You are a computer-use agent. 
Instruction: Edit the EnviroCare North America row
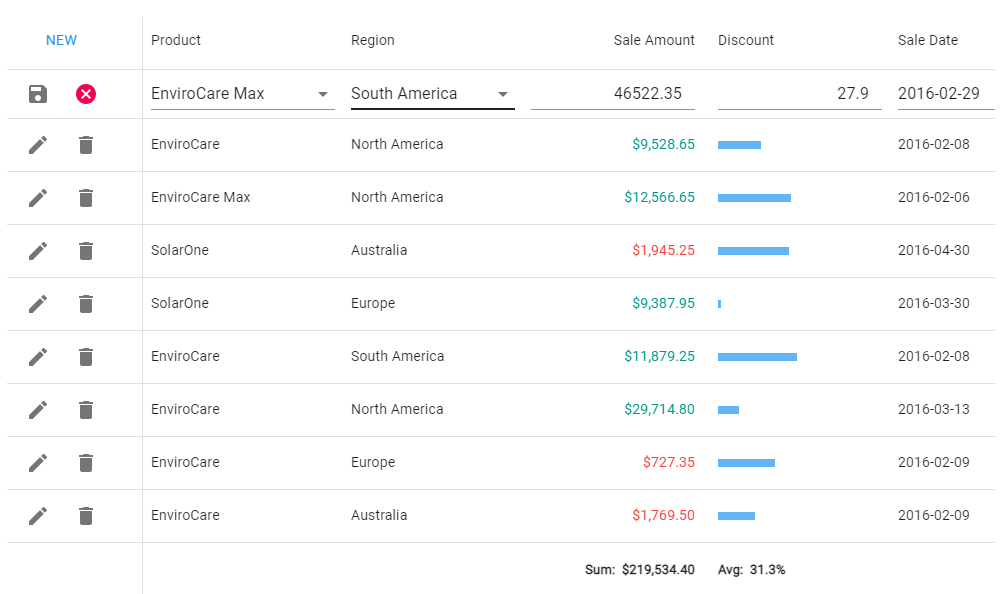[37, 144]
